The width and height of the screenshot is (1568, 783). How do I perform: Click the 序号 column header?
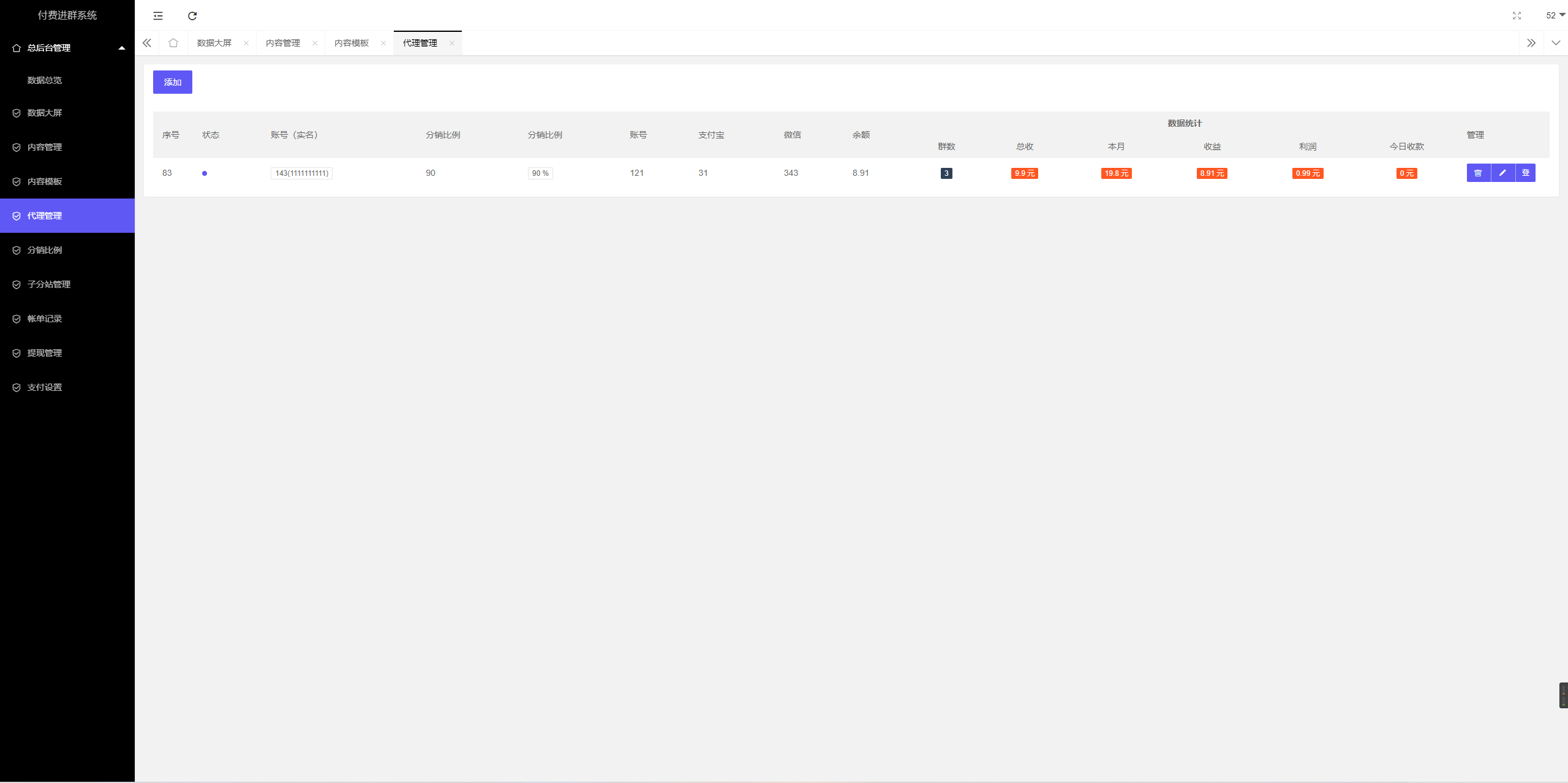click(171, 135)
